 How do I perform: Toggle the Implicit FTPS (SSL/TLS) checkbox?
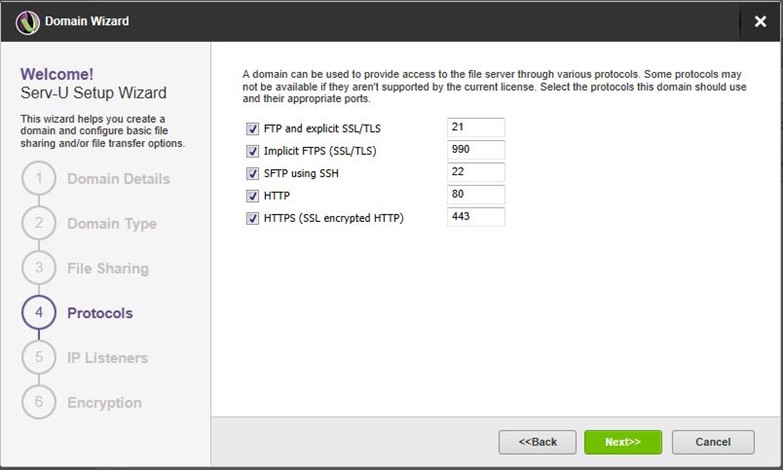pos(252,151)
